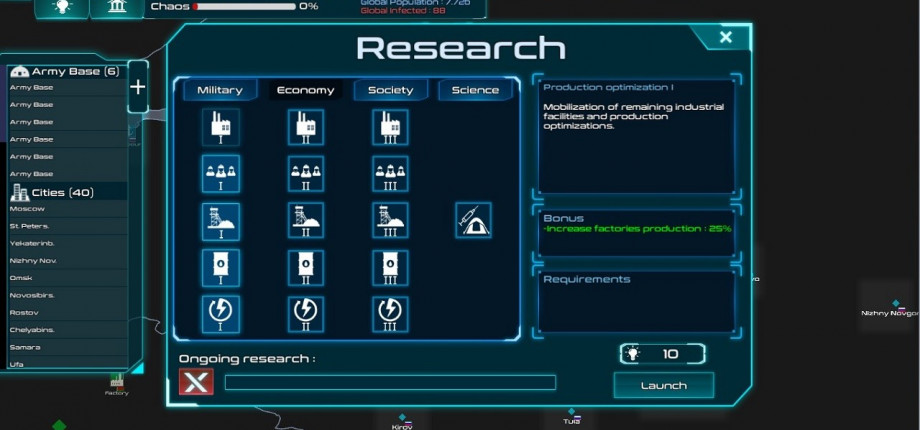Select workforce research tier II icon
The image size is (920, 430).
click(x=306, y=174)
